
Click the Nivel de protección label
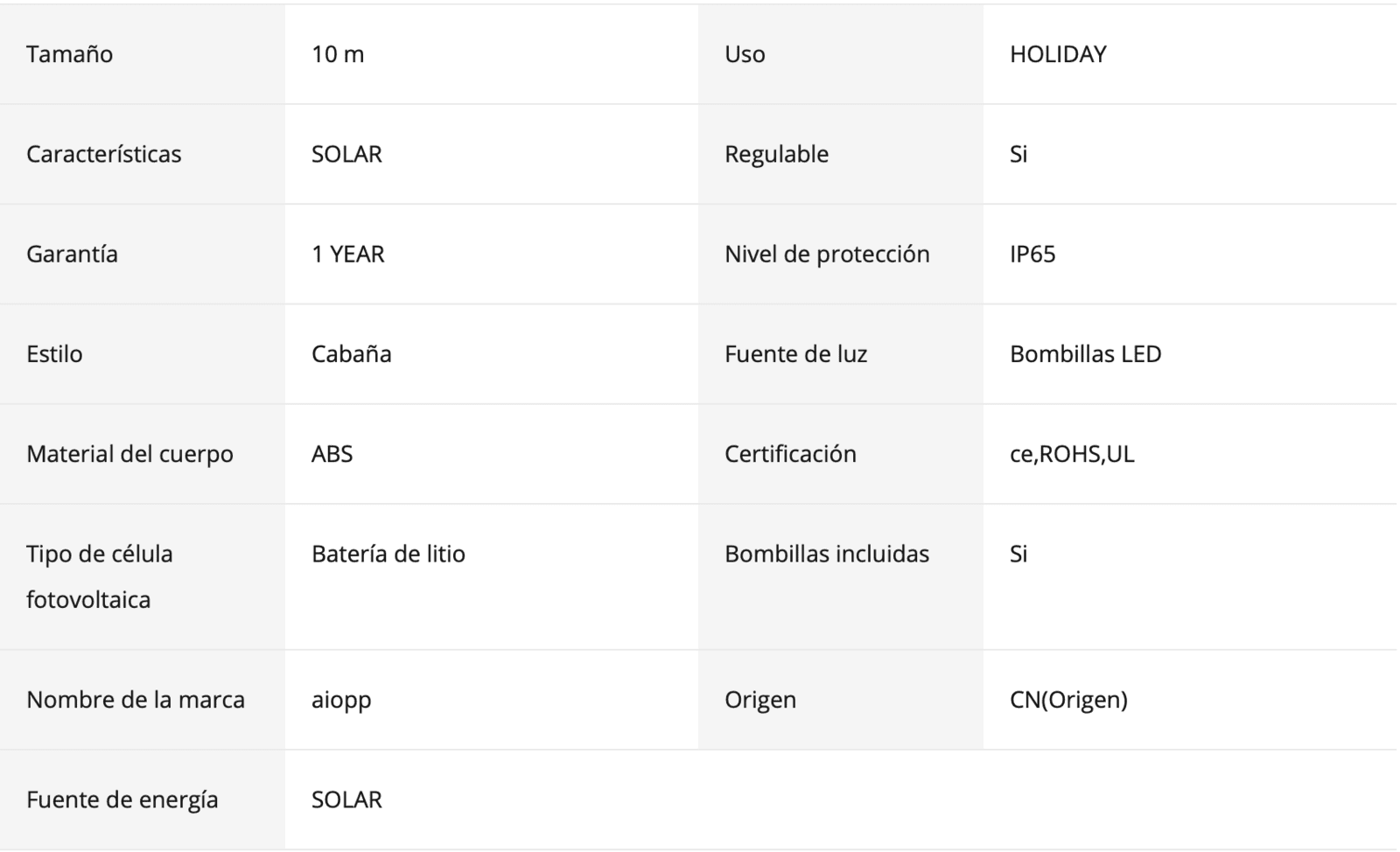coord(827,254)
